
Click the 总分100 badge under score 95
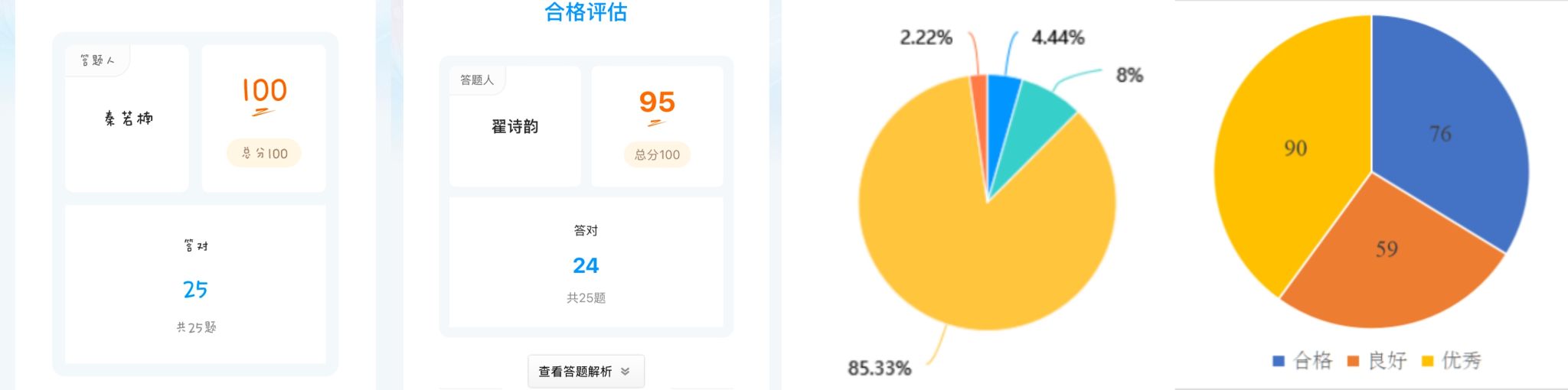pyautogui.click(x=657, y=154)
